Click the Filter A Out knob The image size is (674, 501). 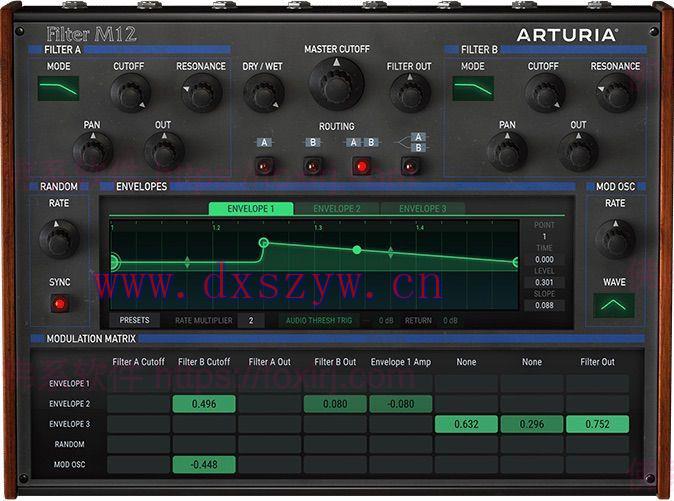point(164,152)
